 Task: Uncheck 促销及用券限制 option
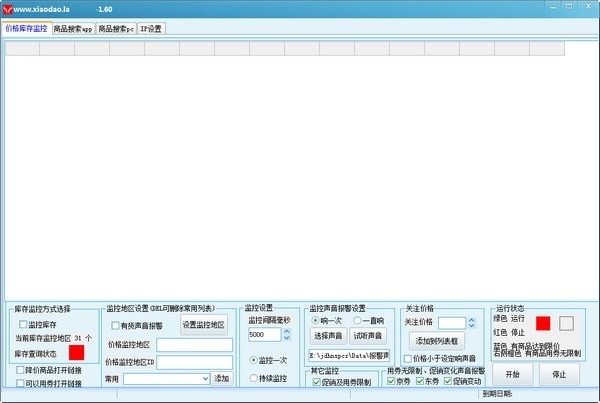(316, 382)
